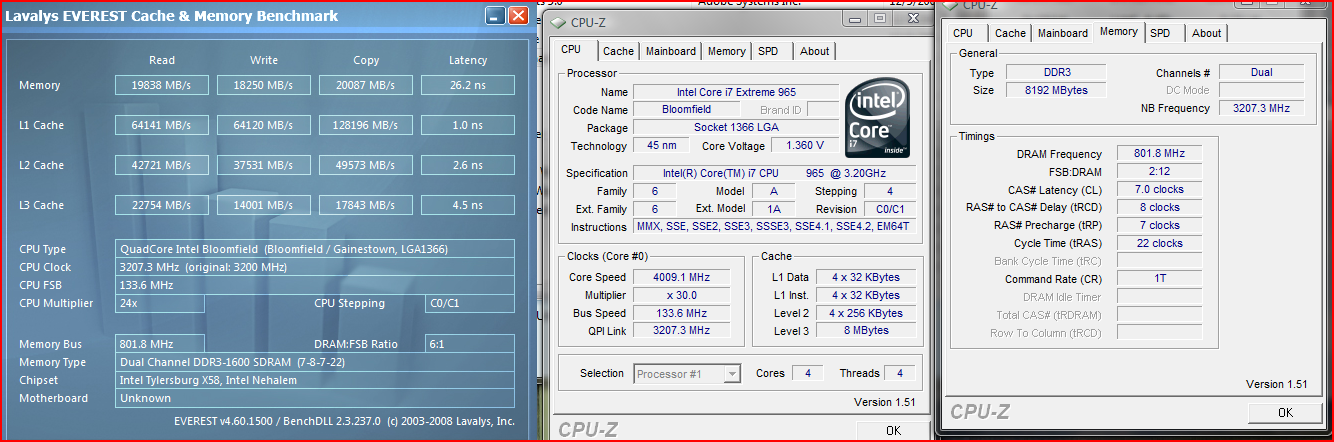
Task: Click the EVEREST CPU Clock value 3207.3 MHz
Action: 315,267
